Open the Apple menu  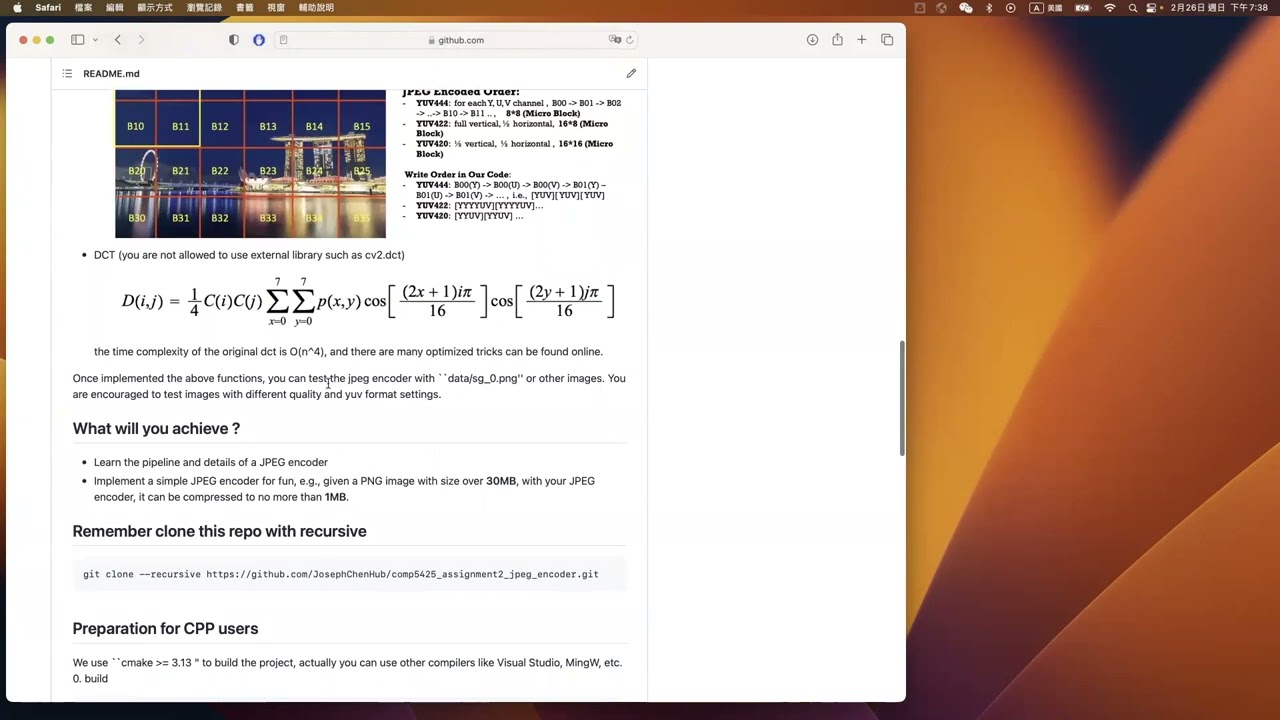(17, 8)
